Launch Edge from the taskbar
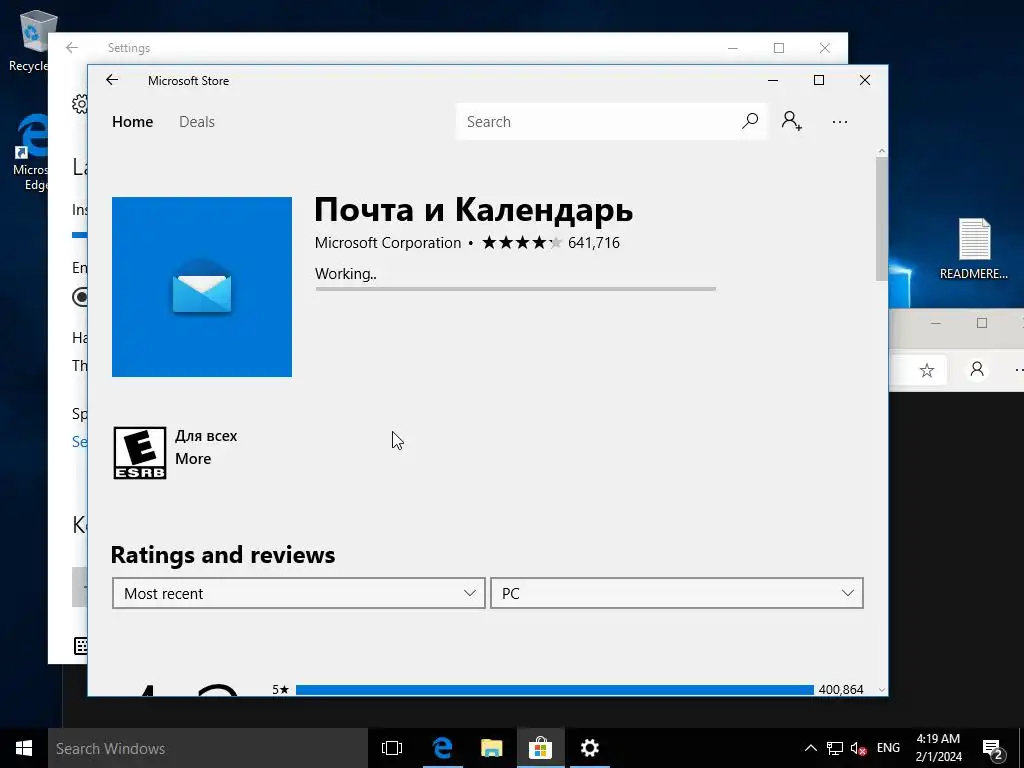 coord(442,748)
